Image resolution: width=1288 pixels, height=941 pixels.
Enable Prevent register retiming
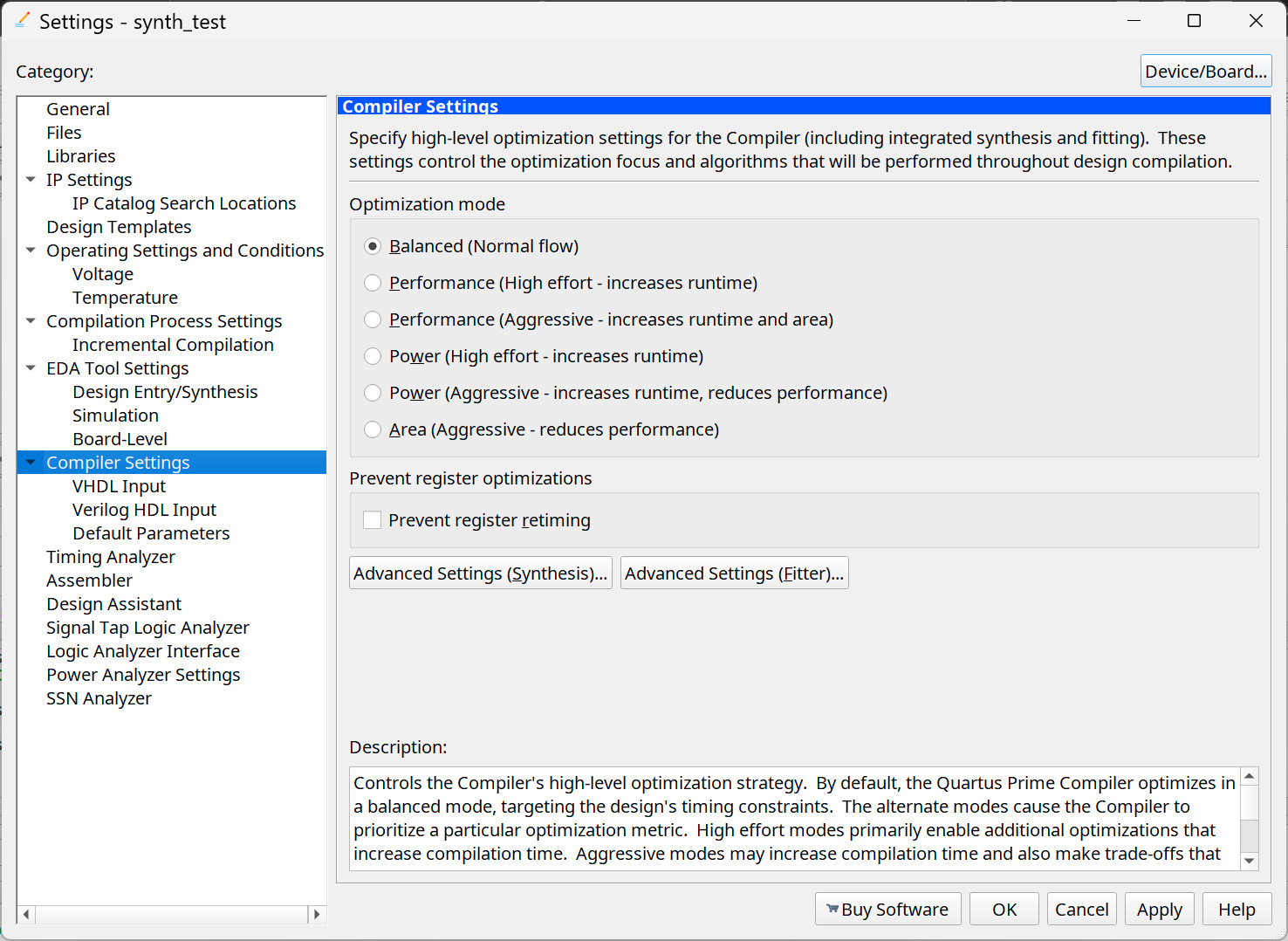click(373, 519)
